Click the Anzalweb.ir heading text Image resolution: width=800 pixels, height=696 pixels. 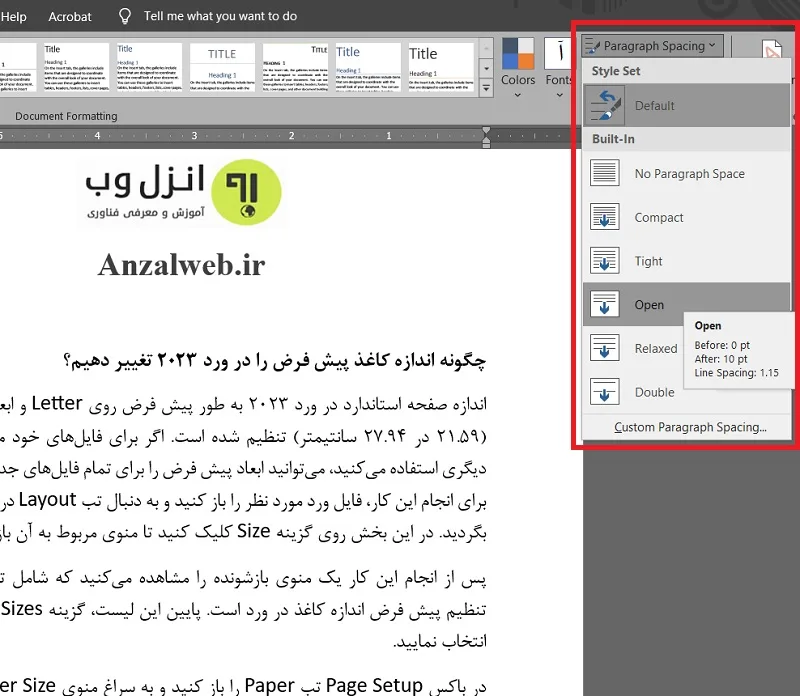pos(181,265)
